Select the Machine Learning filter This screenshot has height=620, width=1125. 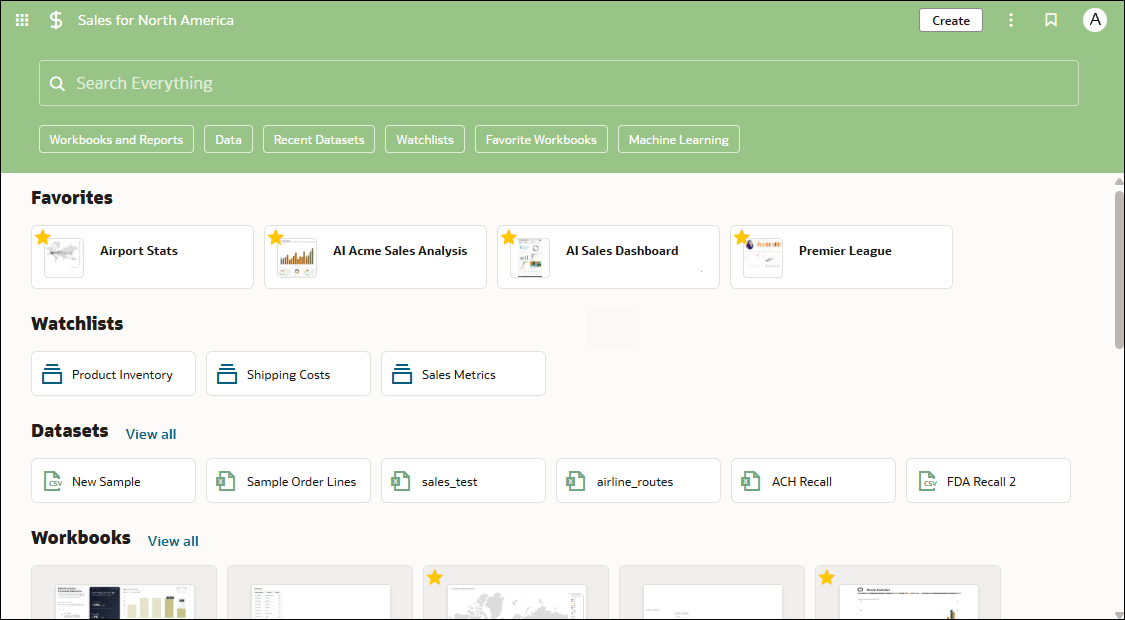click(678, 140)
